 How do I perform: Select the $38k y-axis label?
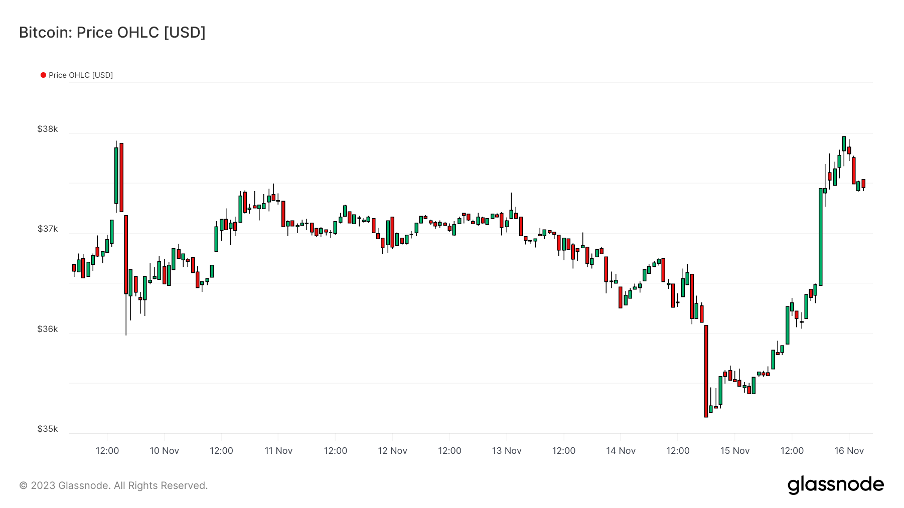click(x=48, y=130)
